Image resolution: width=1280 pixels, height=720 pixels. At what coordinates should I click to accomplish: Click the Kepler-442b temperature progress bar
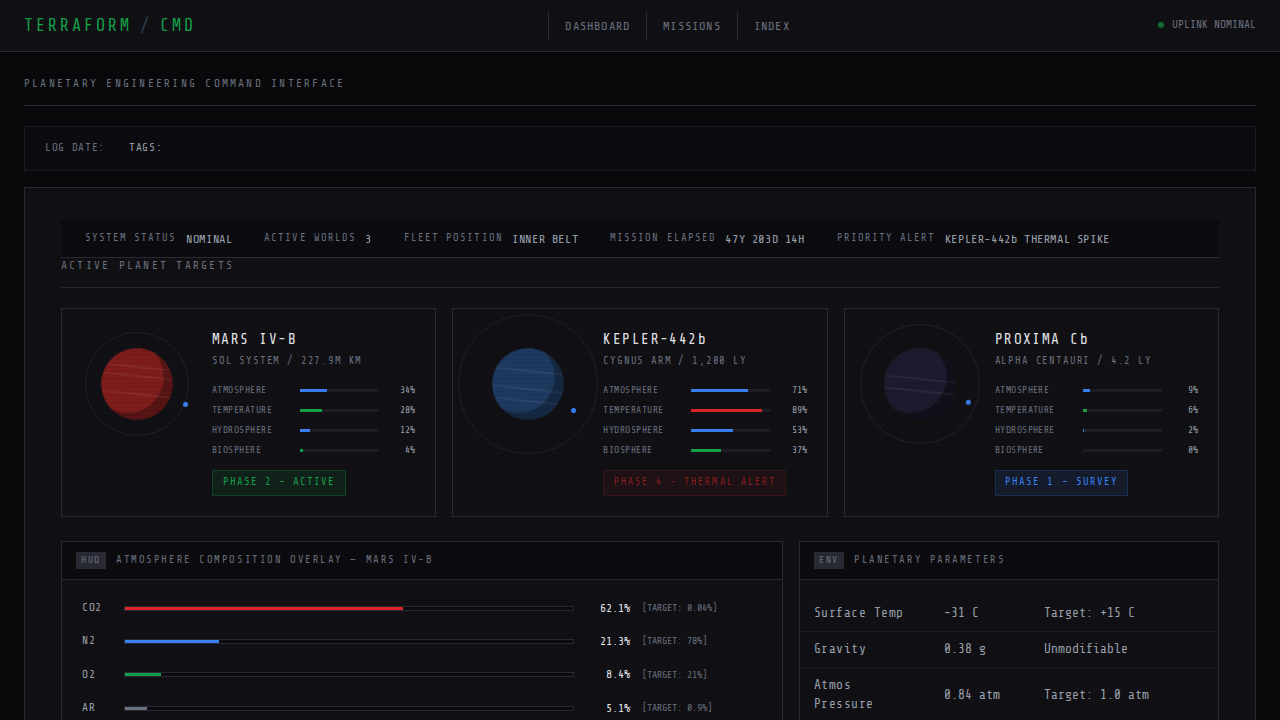[x=730, y=410]
